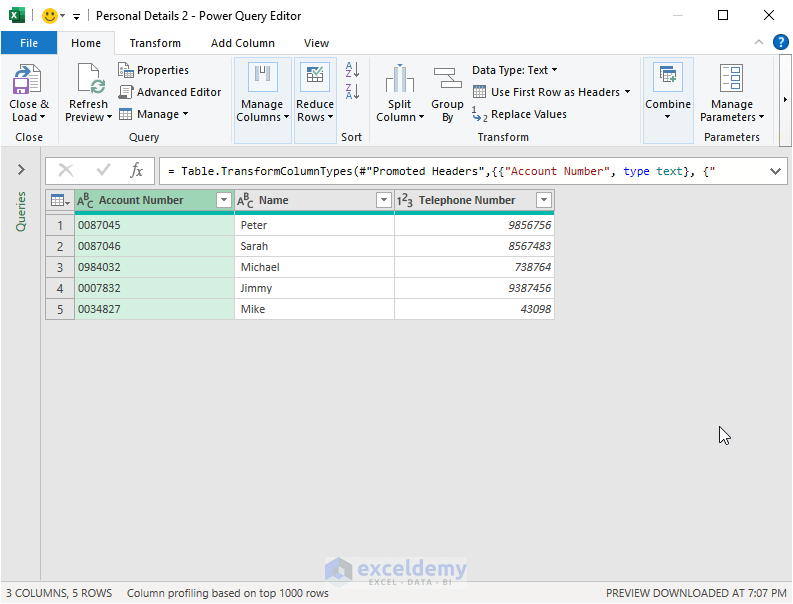Image resolution: width=793 pixels, height=604 pixels.
Task: Click the Manage Parameters icon
Action: pyautogui.click(x=731, y=78)
